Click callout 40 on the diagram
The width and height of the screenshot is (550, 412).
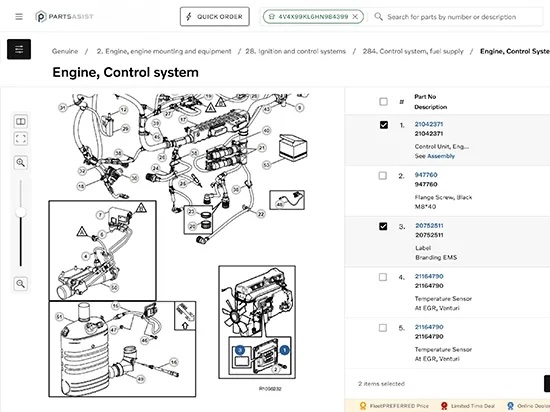pyautogui.click(x=267, y=130)
